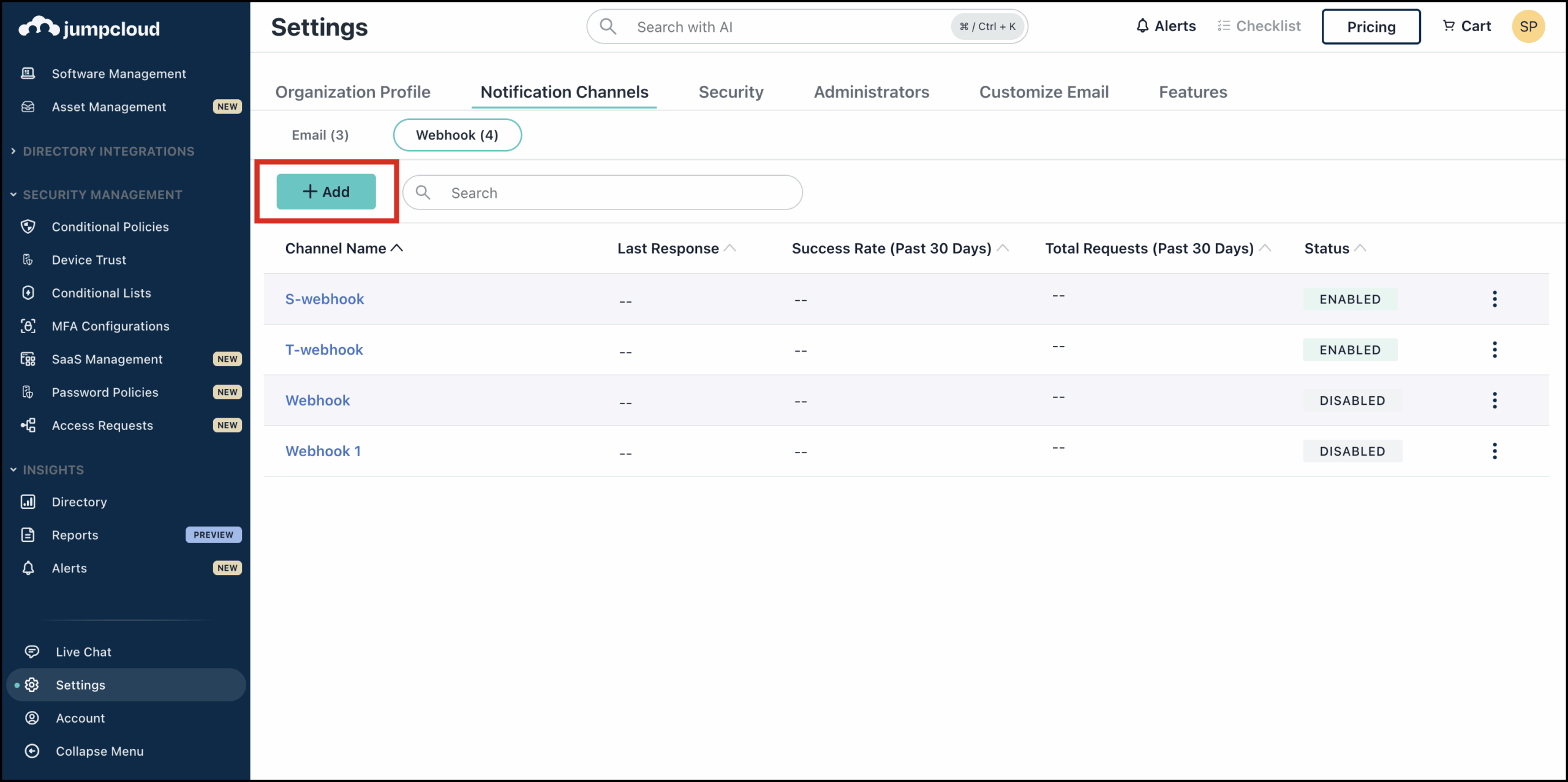Open the MFA Configurations sidebar item
This screenshot has width=1568, height=782.
click(x=110, y=326)
